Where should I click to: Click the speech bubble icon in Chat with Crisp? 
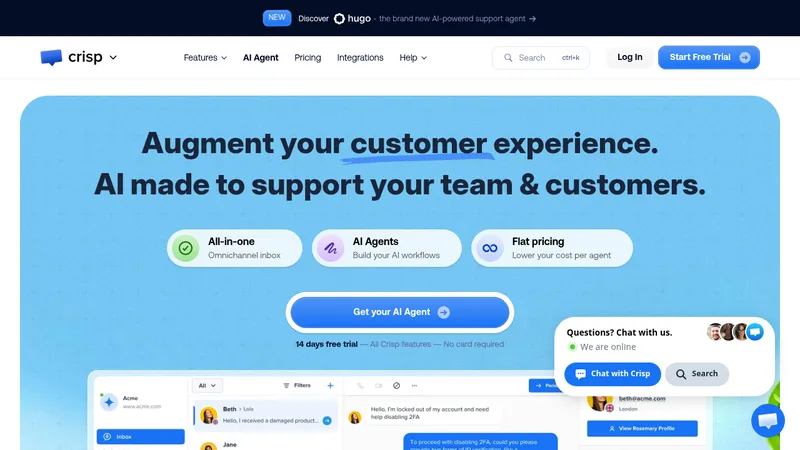tap(581, 374)
